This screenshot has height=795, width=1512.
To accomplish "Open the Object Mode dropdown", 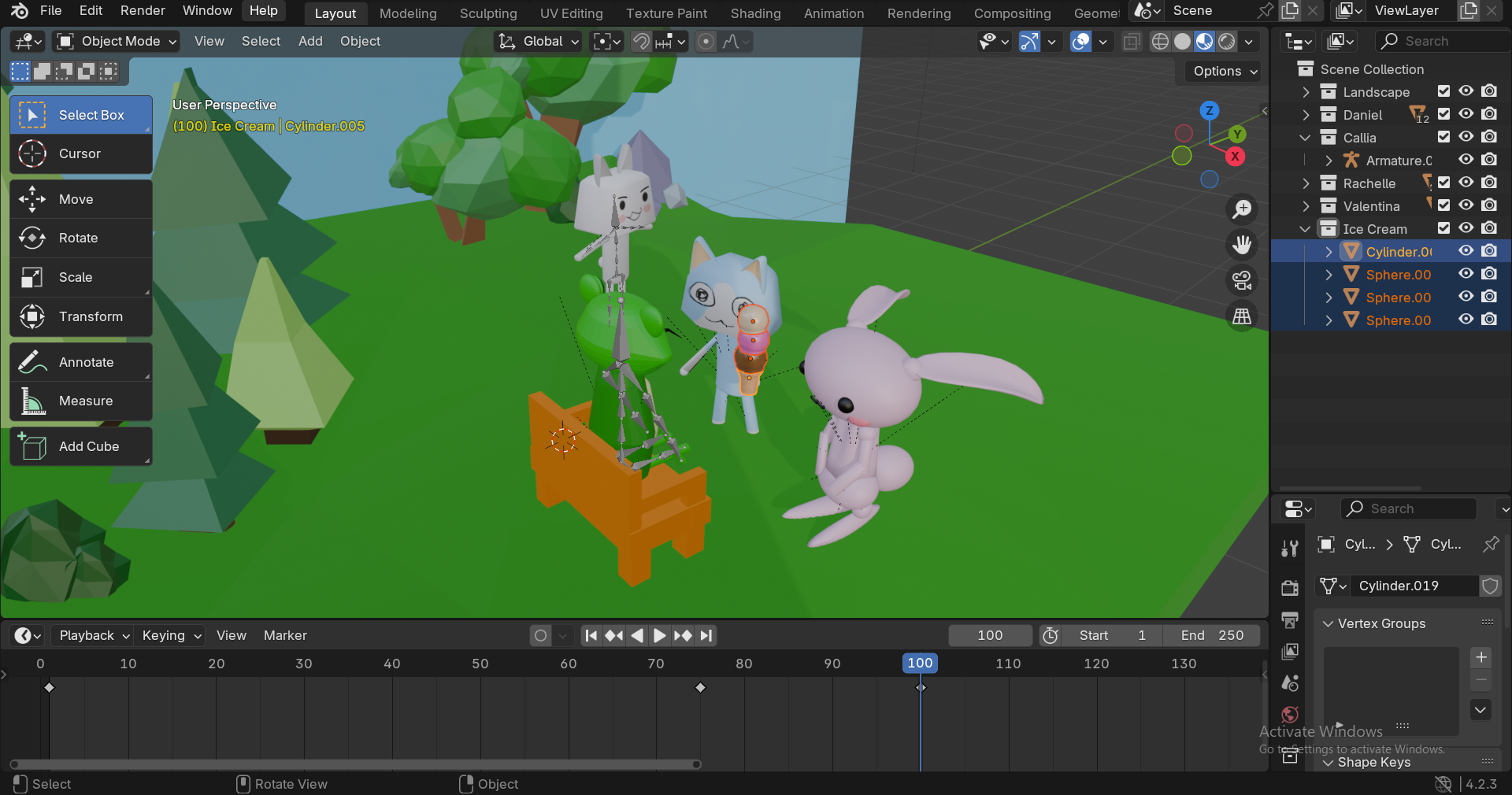I will coord(117,41).
